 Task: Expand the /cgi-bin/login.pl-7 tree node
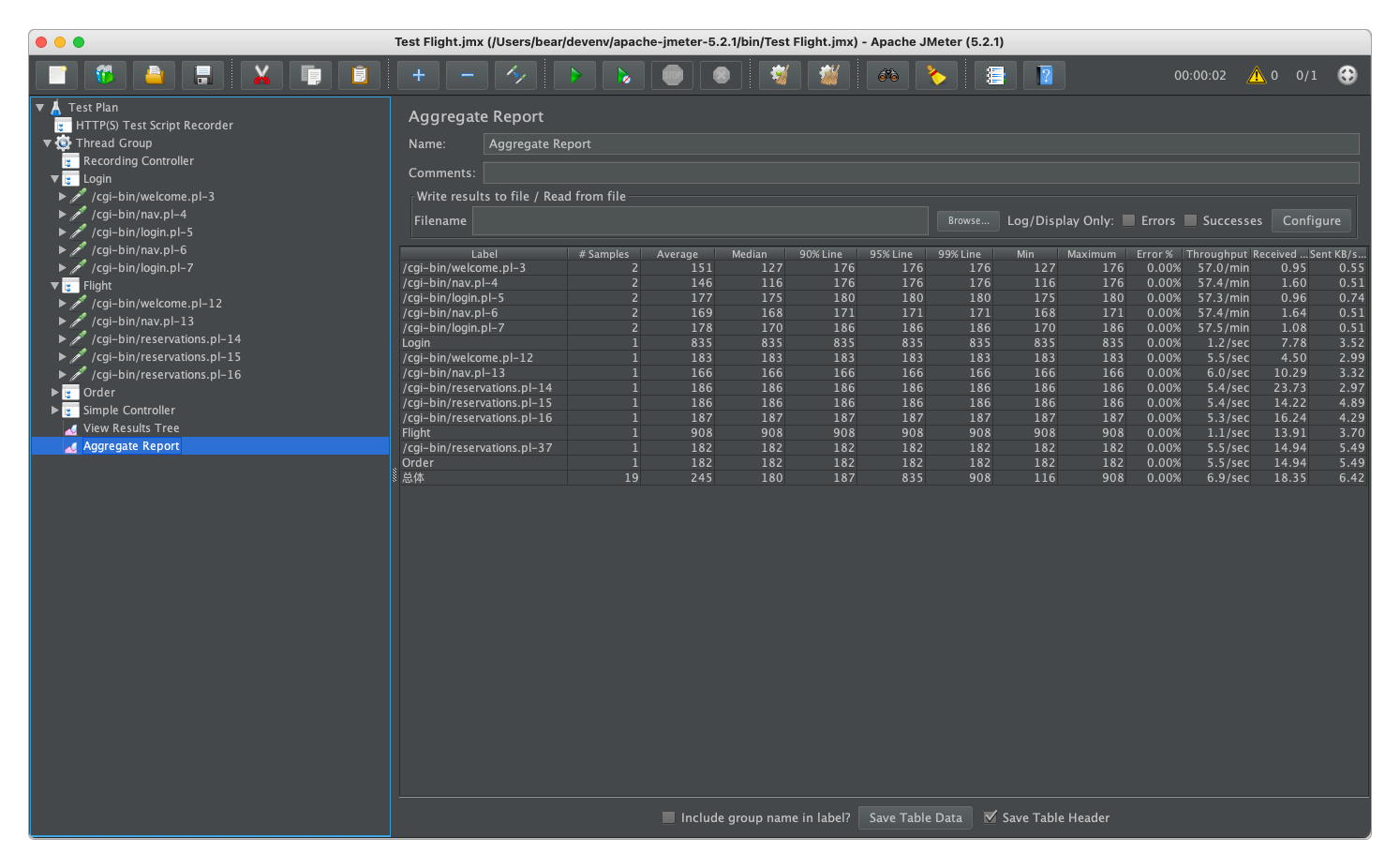(x=63, y=268)
